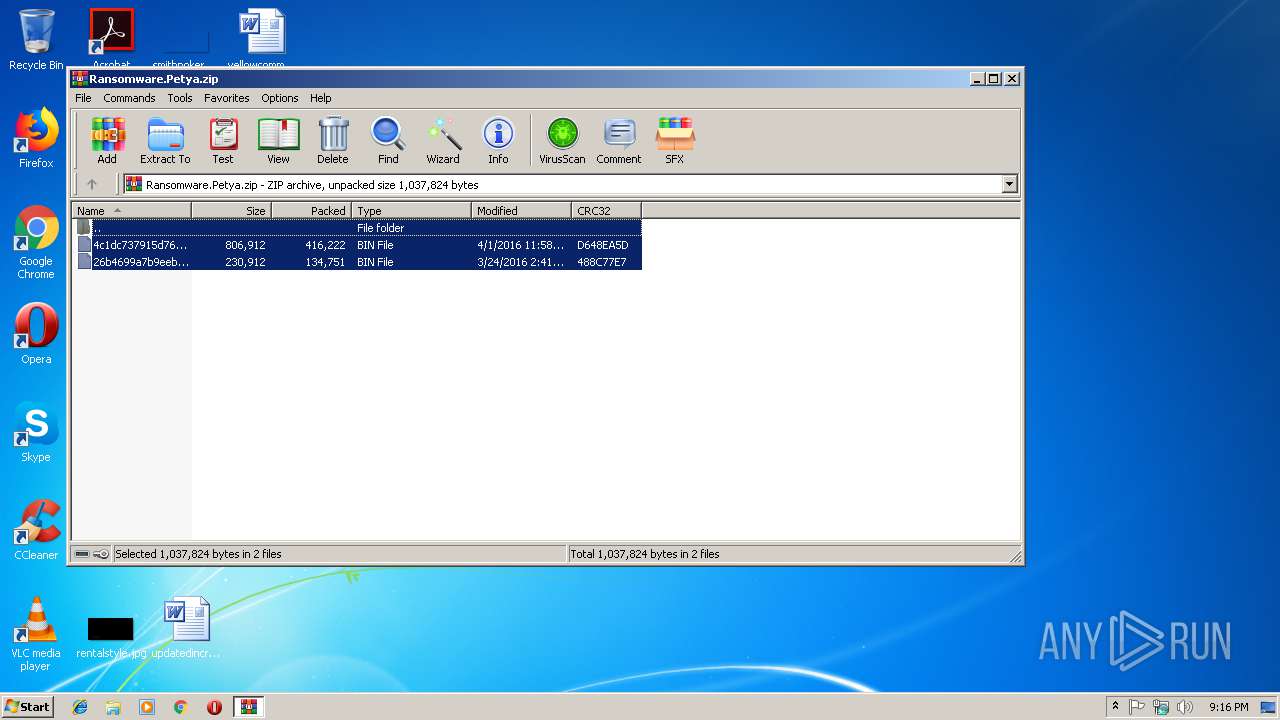1280x720 pixels.
Task: Sort by the Size column header
Action: coord(231,210)
